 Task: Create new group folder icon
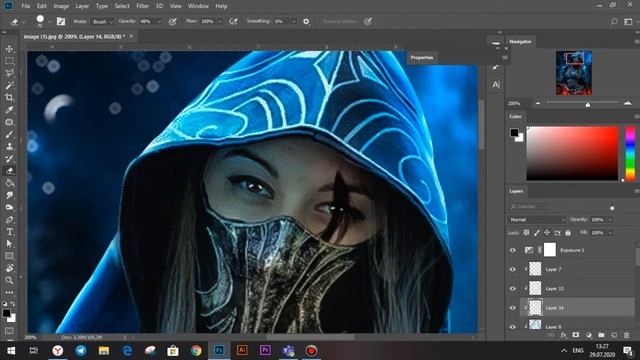[x=601, y=335]
